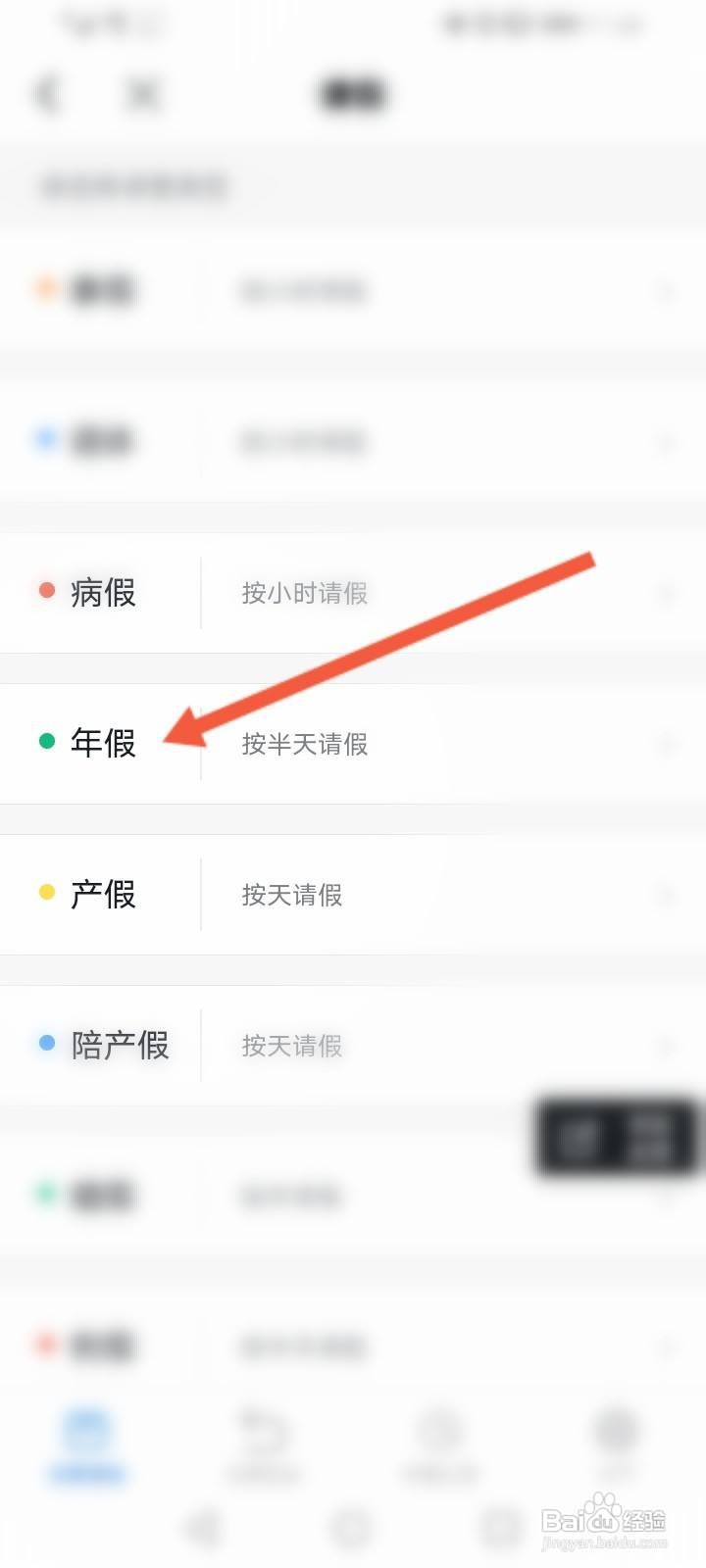706x1568 pixels.
Task: Tap the back arrow in the header
Action: pos(46,94)
